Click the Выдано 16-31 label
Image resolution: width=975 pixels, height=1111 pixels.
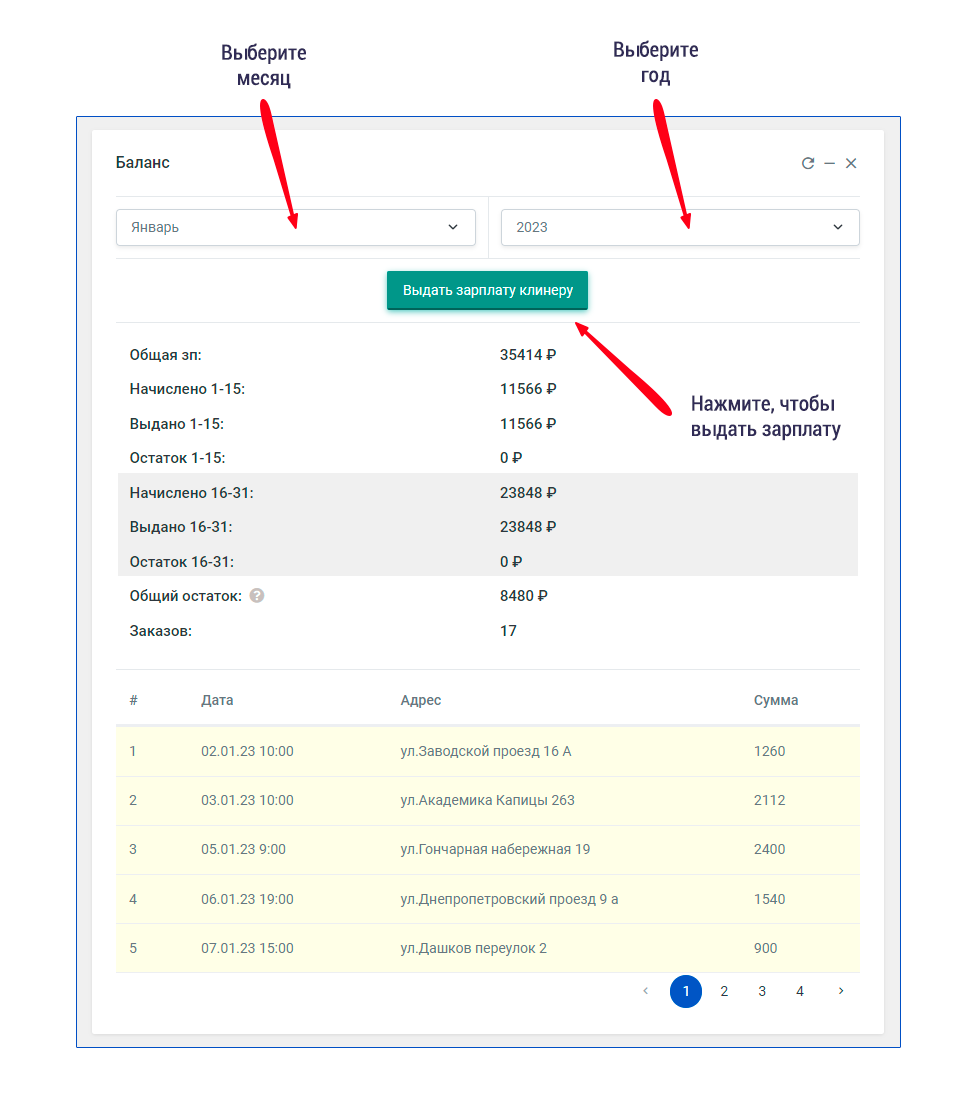[181, 527]
